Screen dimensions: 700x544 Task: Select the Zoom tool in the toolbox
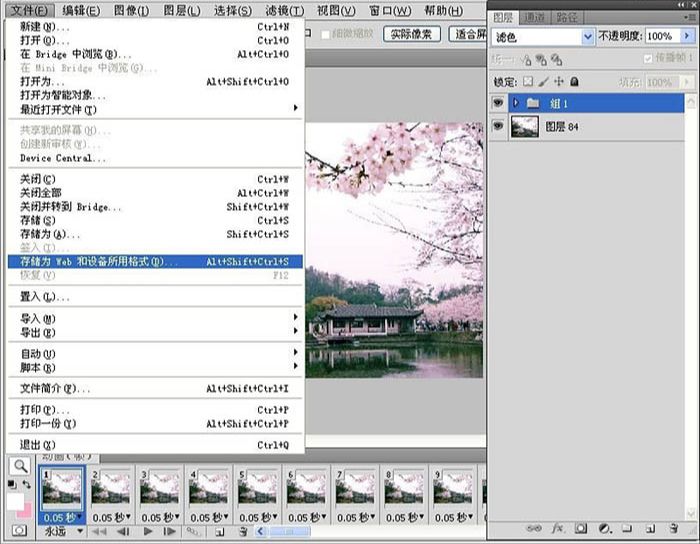[x=21, y=466]
